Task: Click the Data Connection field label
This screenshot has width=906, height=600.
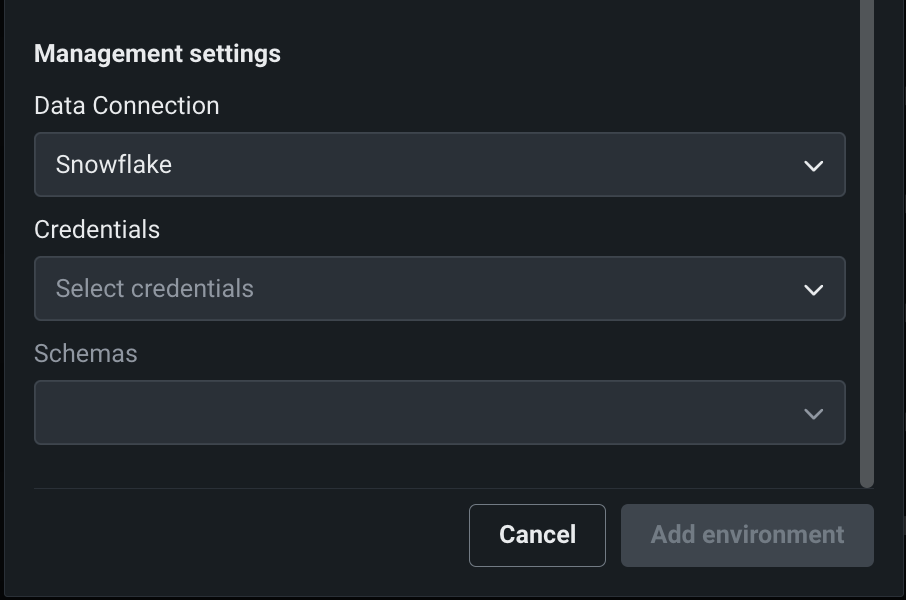Action: tap(126, 106)
